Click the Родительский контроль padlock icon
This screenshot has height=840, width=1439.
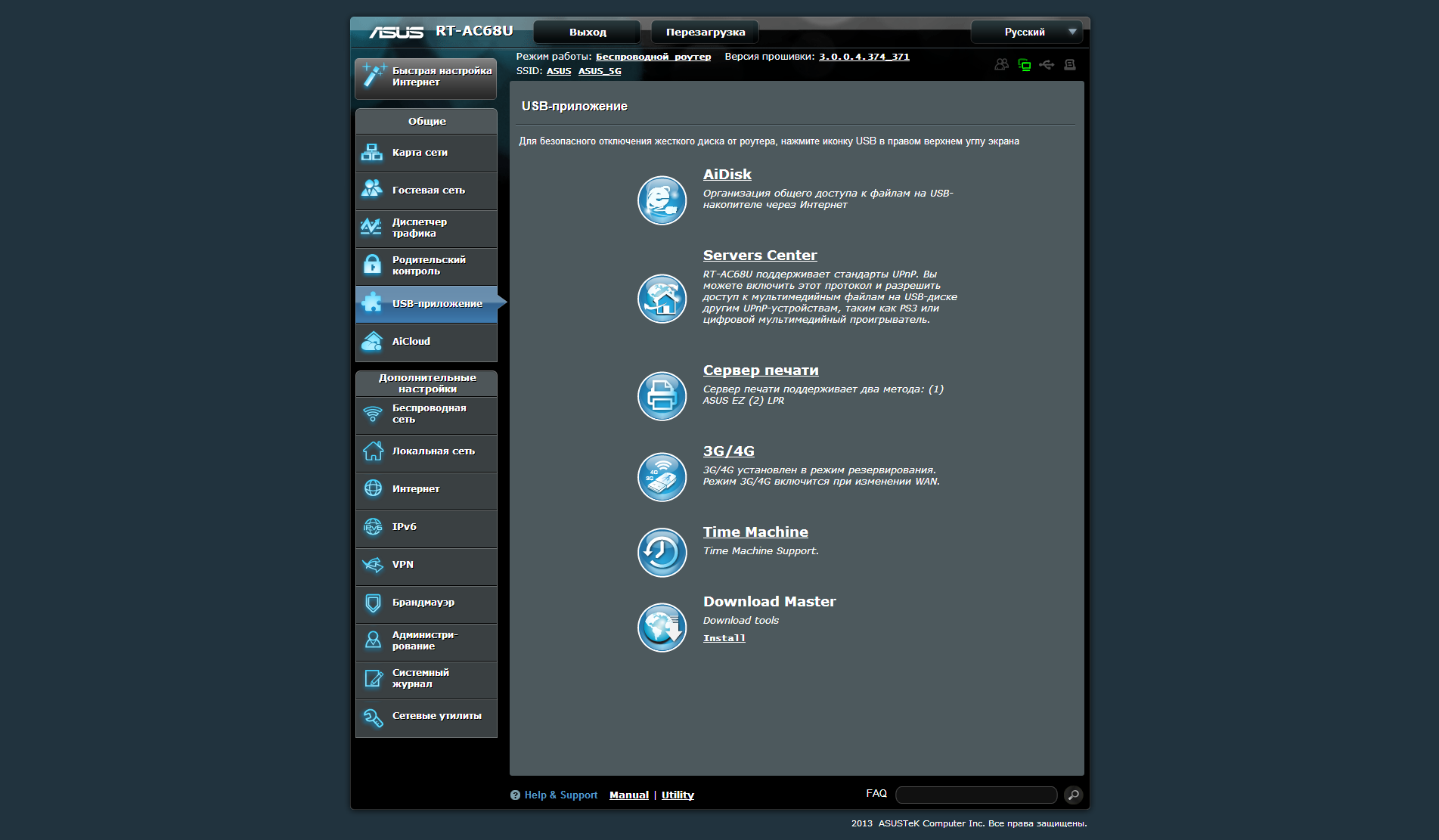click(x=372, y=265)
